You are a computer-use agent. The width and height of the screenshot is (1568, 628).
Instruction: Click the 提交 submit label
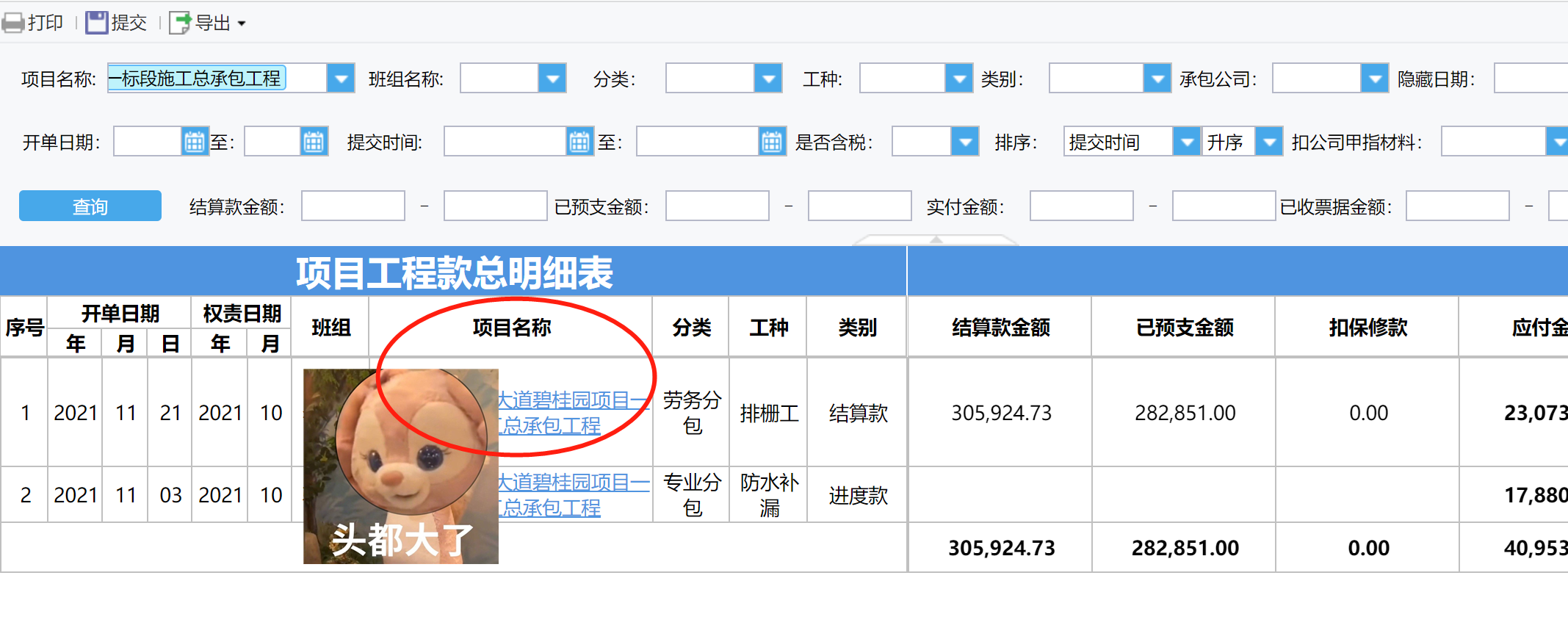129,23
